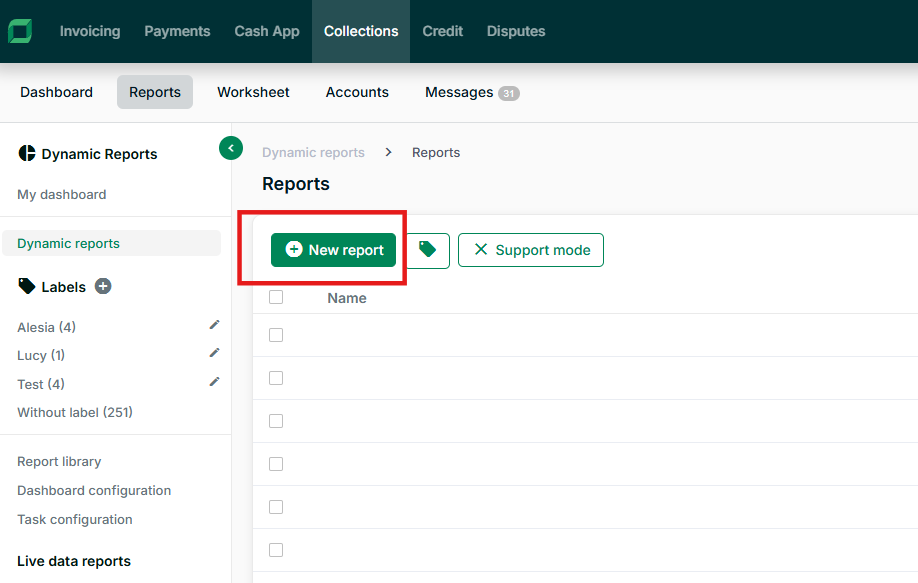Screen dimensions: 918x583
Task: Open Dashboard configuration in sidebar
Action: [x=94, y=491]
